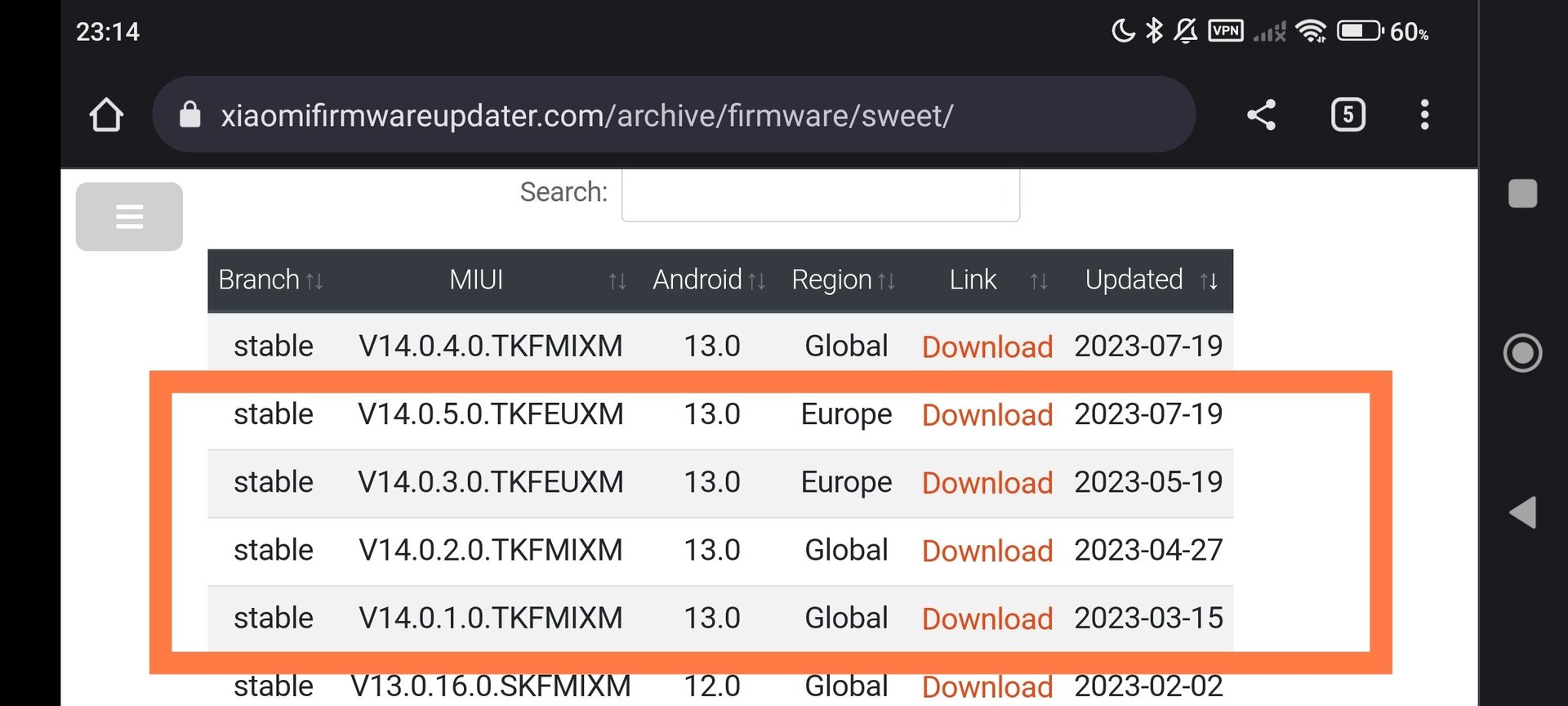This screenshot has width=1568, height=706.
Task: Tap the site lock security icon
Action: [190, 115]
